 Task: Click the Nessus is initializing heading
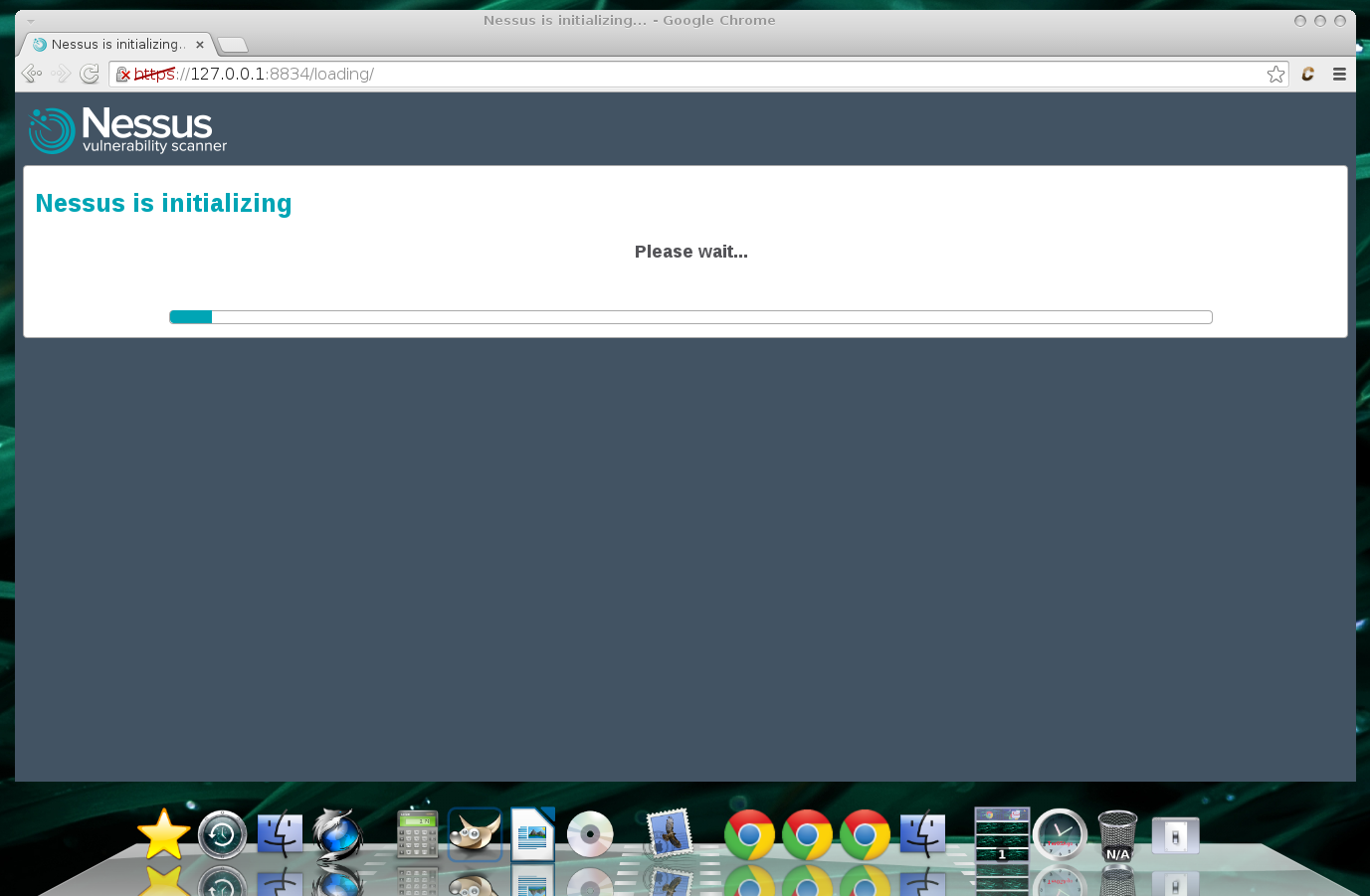click(x=163, y=203)
